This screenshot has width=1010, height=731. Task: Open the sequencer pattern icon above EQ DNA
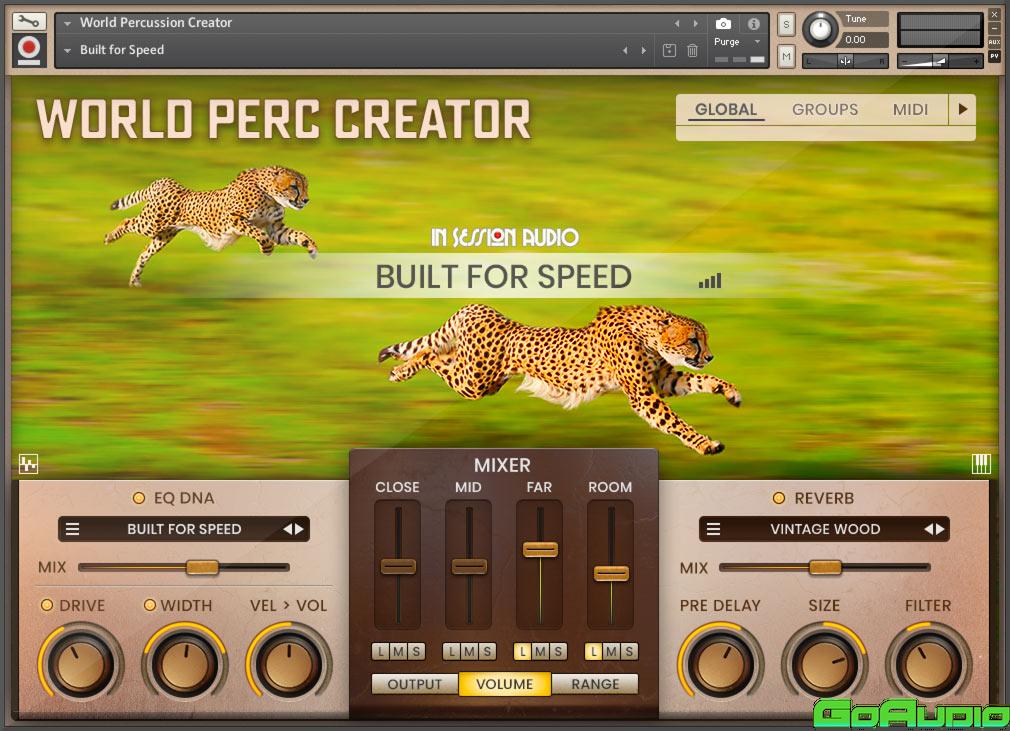(x=28, y=463)
